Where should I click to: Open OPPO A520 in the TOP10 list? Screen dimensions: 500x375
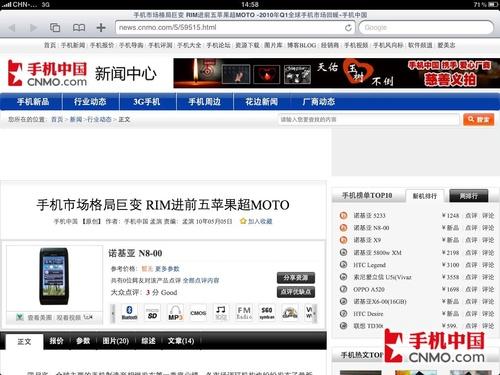369,289
